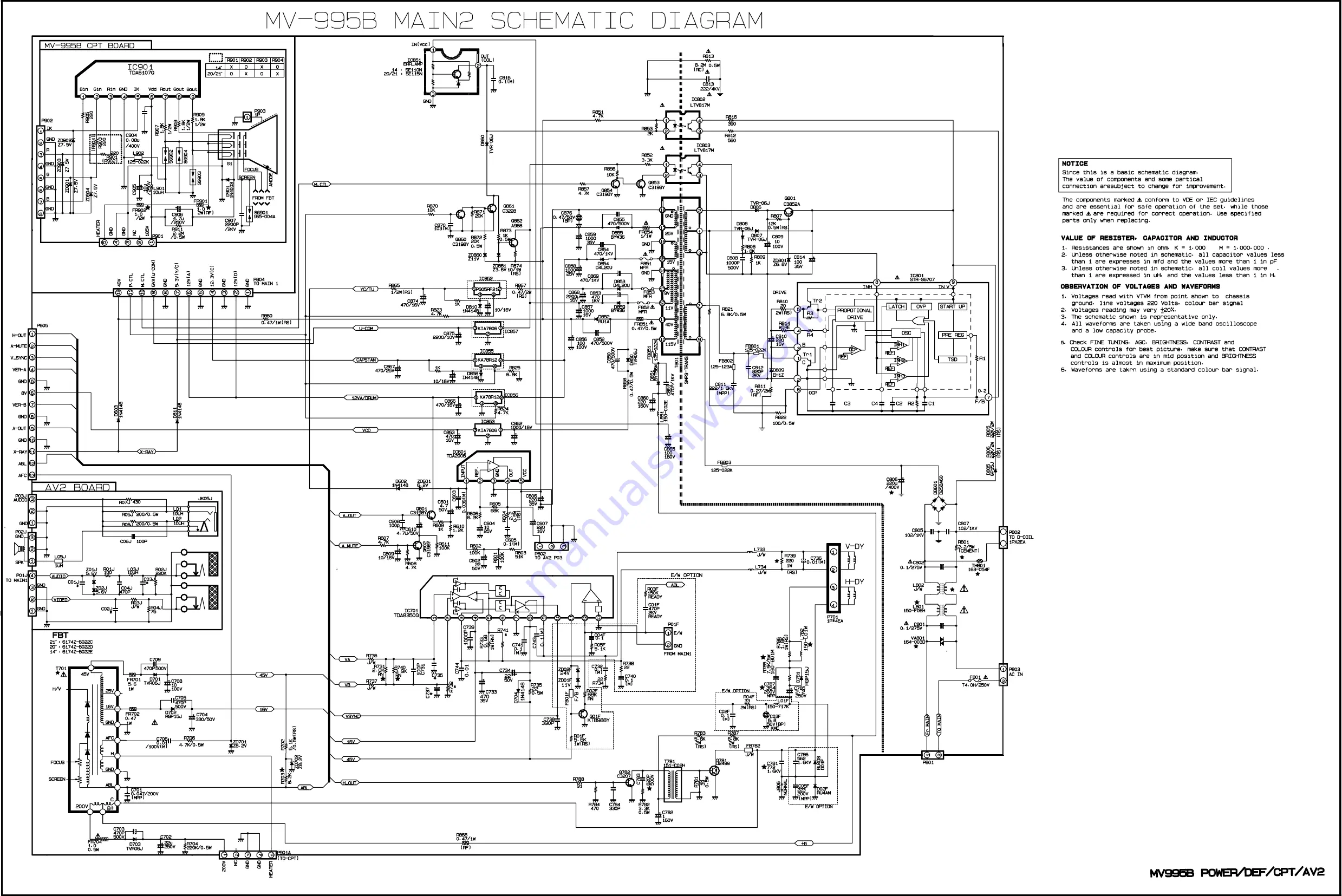Image resolution: width=1342 pixels, height=896 pixels.
Task: Click the U-COM signal tag
Action: (366, 329)
